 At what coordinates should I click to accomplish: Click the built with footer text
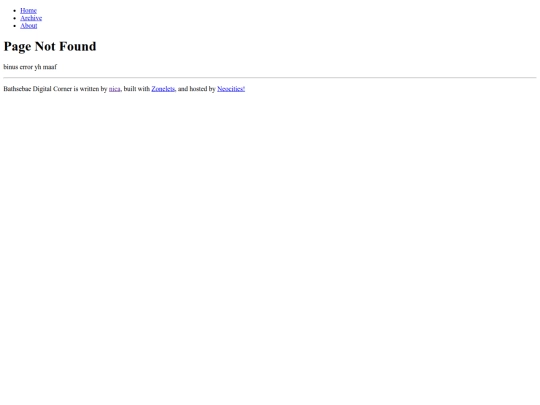tap(137, 89)
